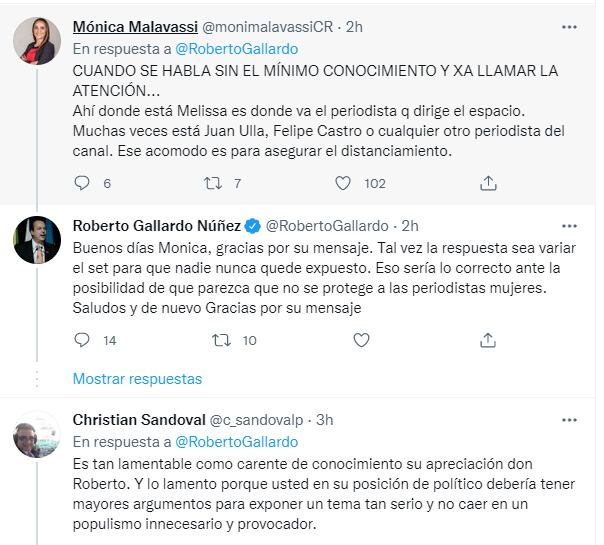Open Roberto Gallardo Núñez's avatar
604x545 pixels.
(x=36, y=241)
